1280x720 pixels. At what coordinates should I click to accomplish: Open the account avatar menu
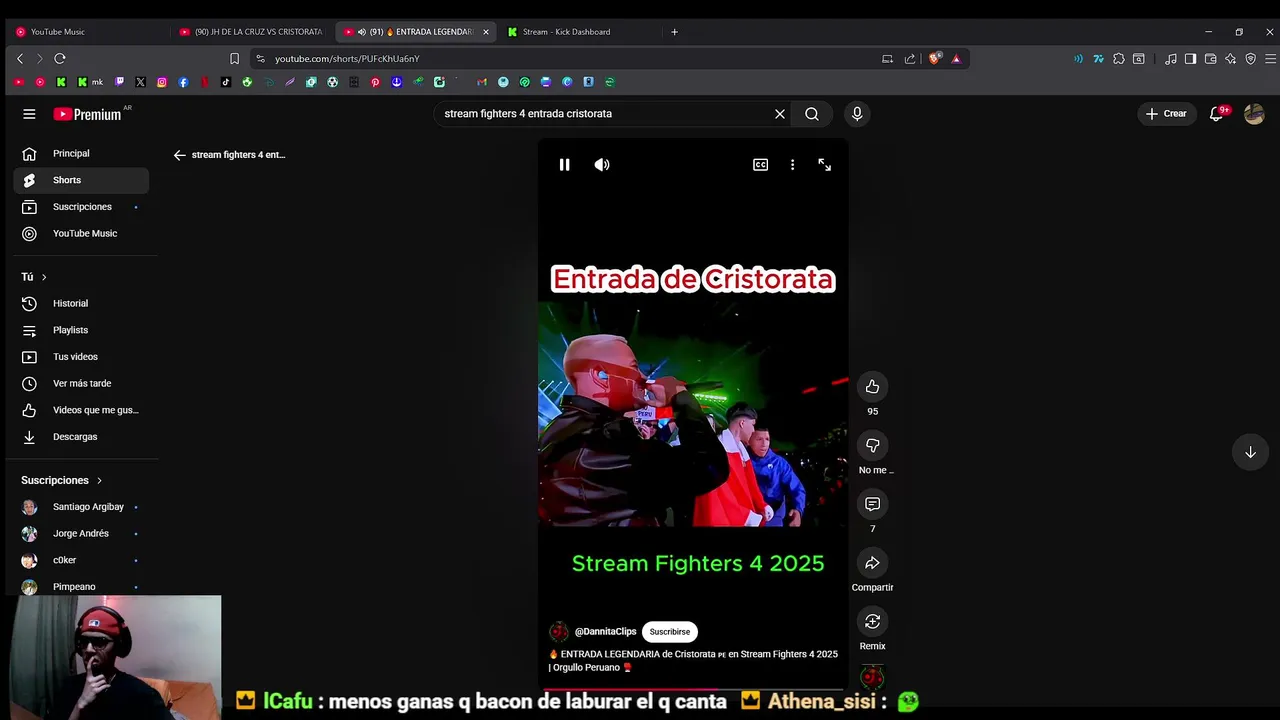click(x=1254, y=114)
